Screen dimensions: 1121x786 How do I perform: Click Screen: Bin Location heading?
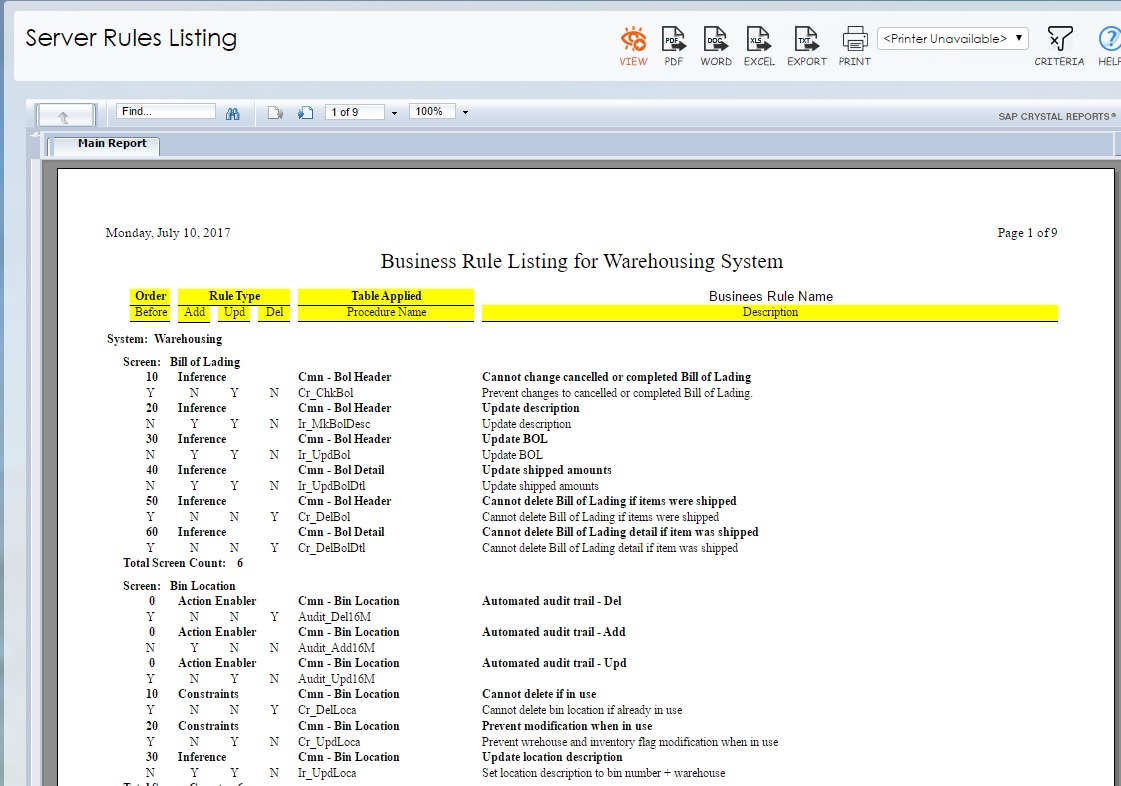(x=179, y=586)
